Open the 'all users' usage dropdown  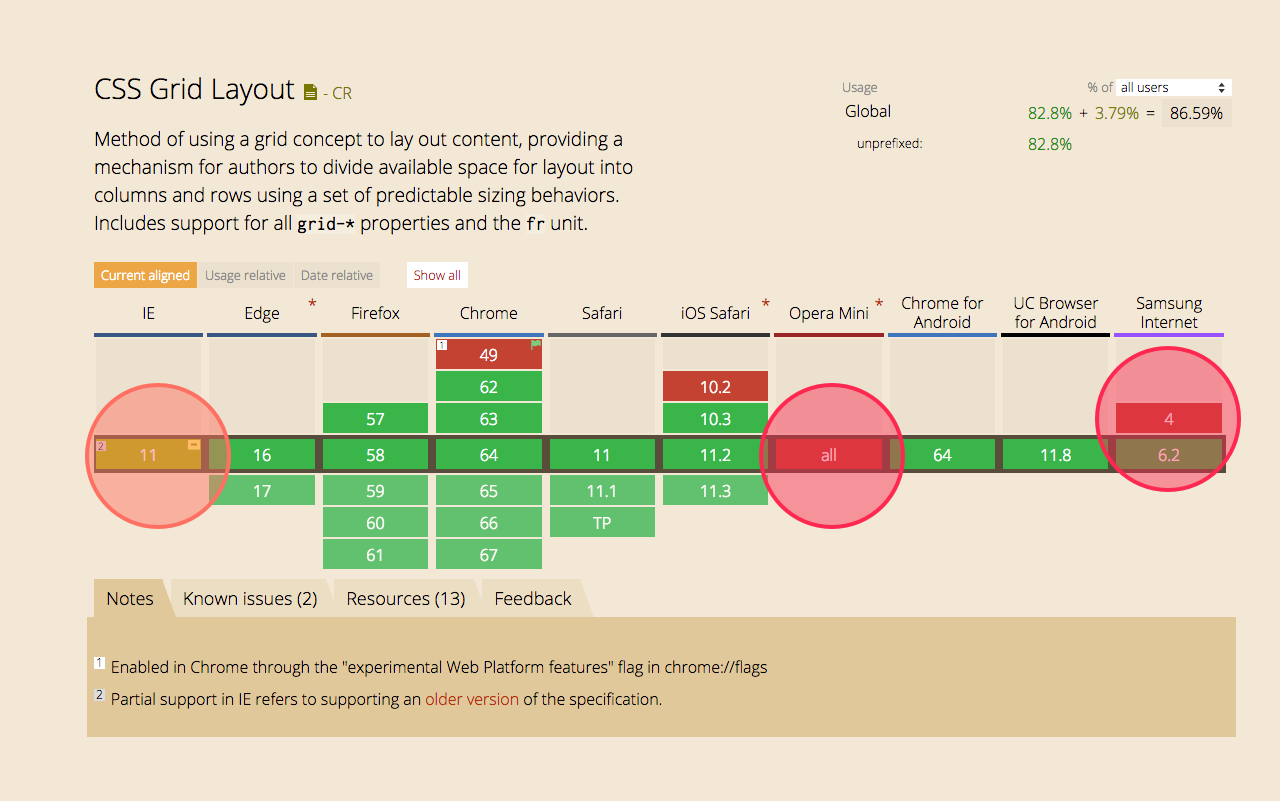point(1174,88)
